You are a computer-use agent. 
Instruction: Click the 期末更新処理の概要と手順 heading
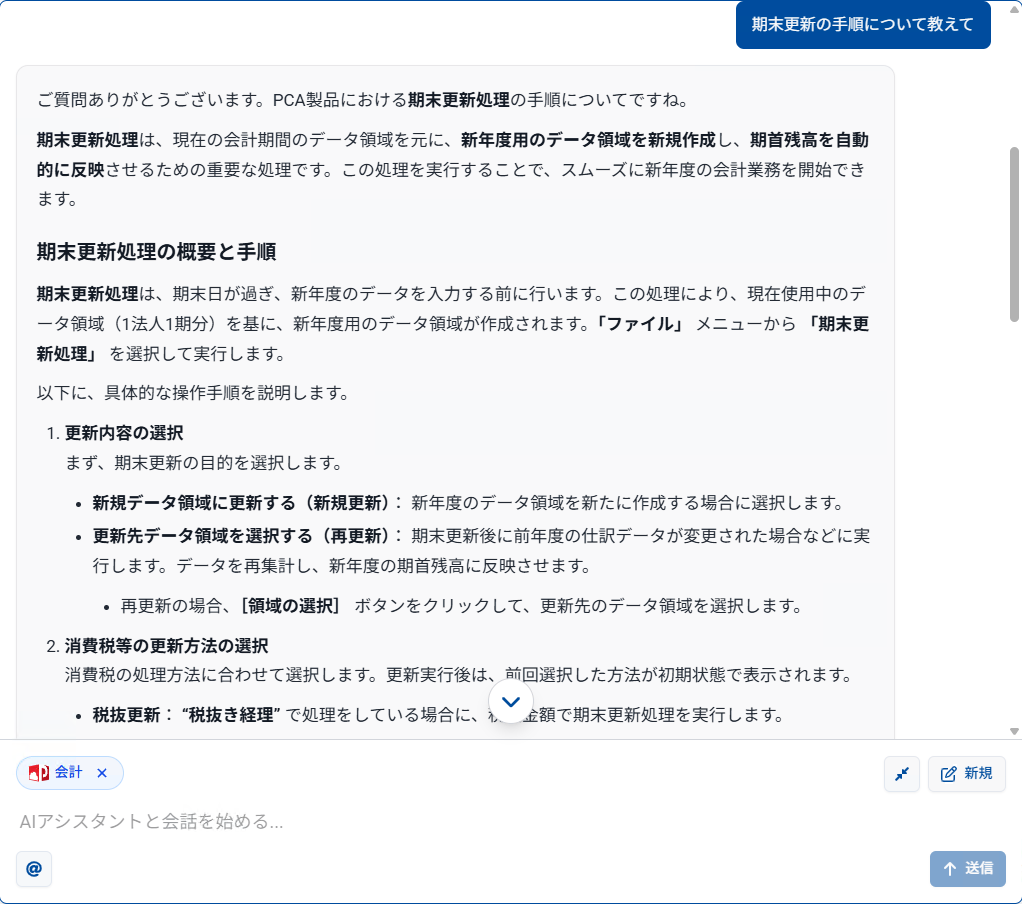pos(157,251)
